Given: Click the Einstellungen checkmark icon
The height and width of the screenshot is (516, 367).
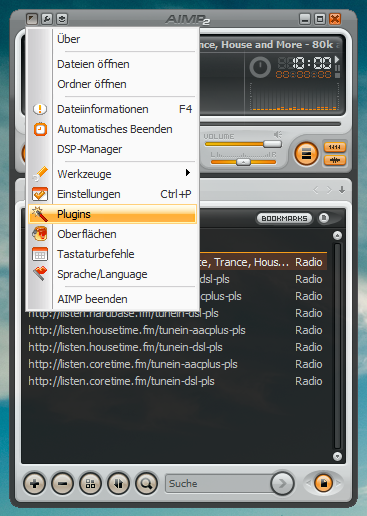Looking at the screenshot, I should pos(40,194).
